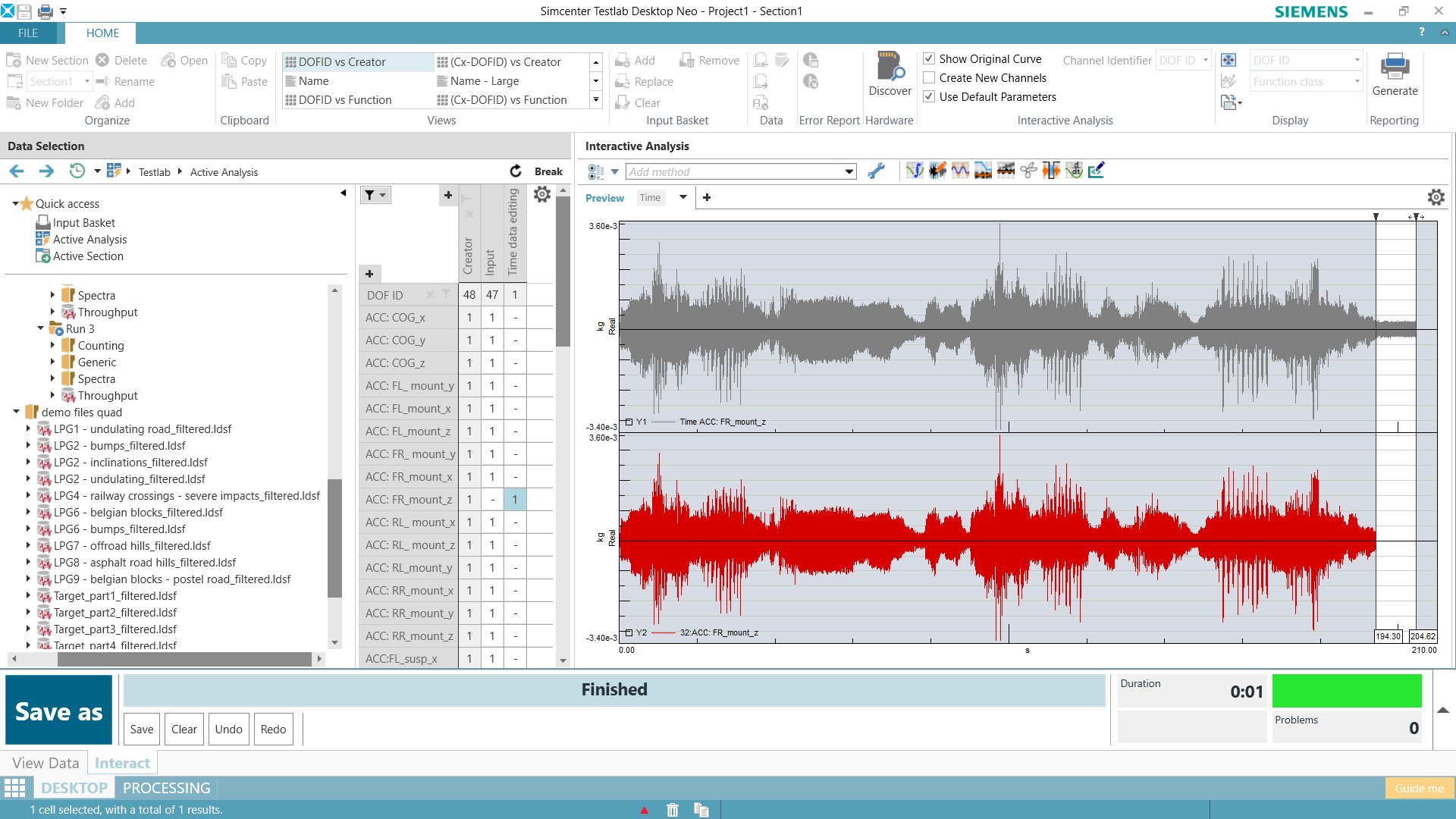Click the print icon in title bar
The image size is (1456, 819).
[45, 11]
